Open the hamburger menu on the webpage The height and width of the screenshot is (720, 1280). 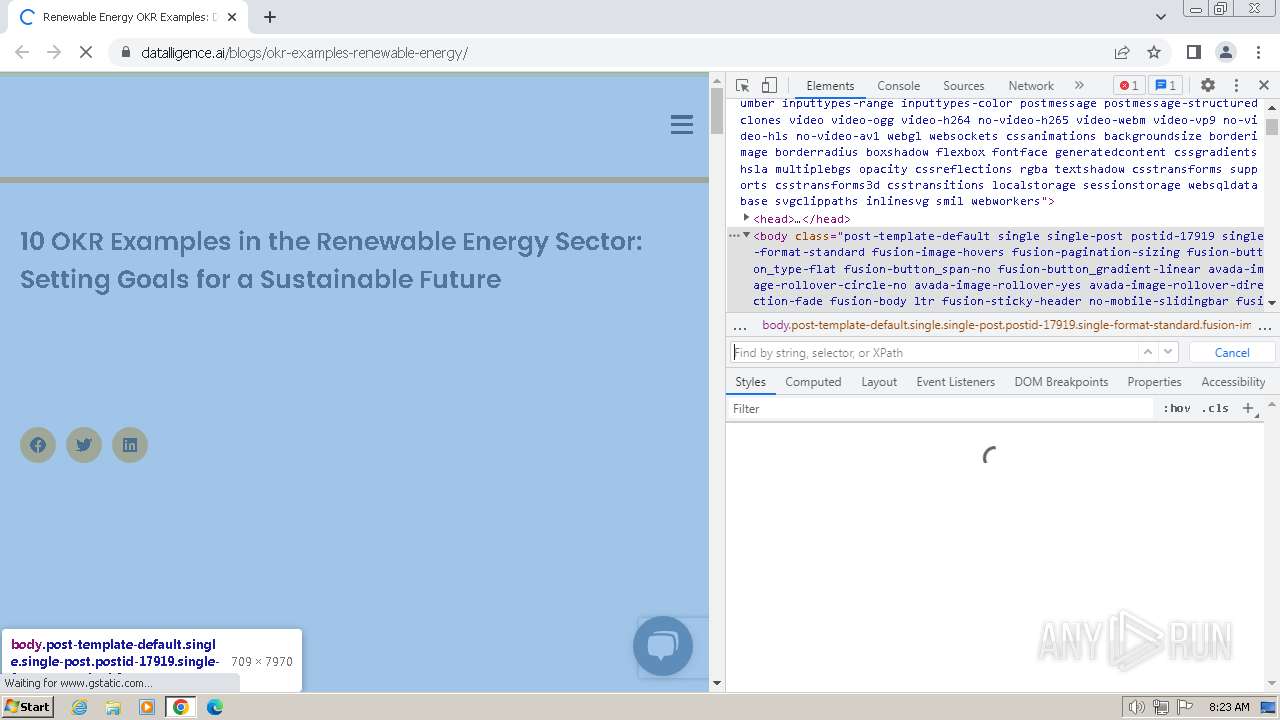[682, 124]
